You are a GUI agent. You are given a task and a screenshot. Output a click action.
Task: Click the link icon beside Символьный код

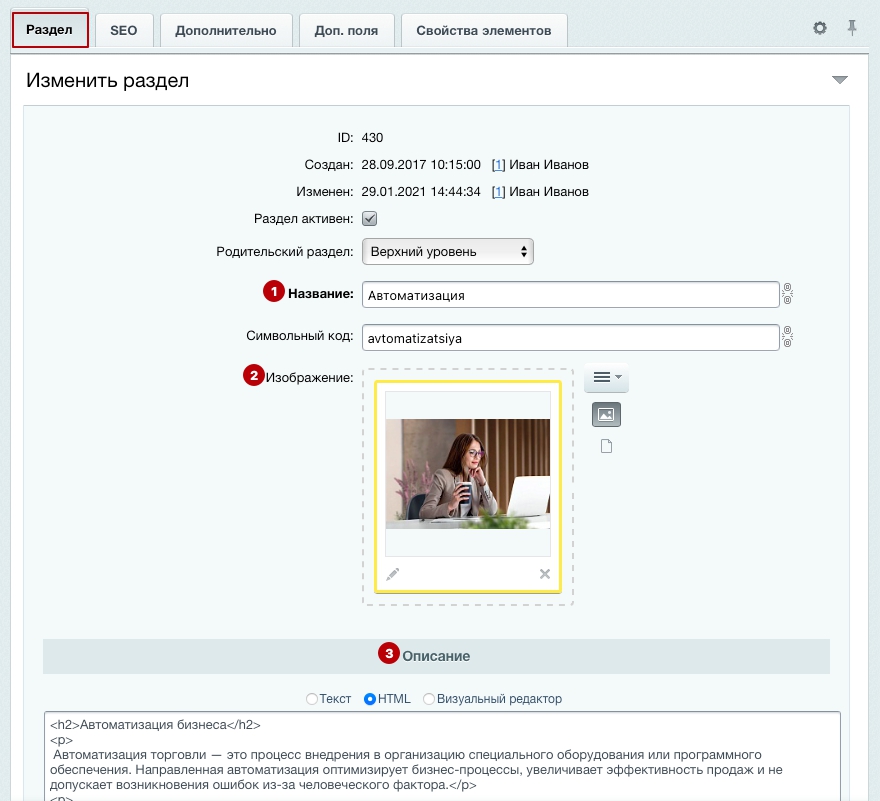click(787, 337)
